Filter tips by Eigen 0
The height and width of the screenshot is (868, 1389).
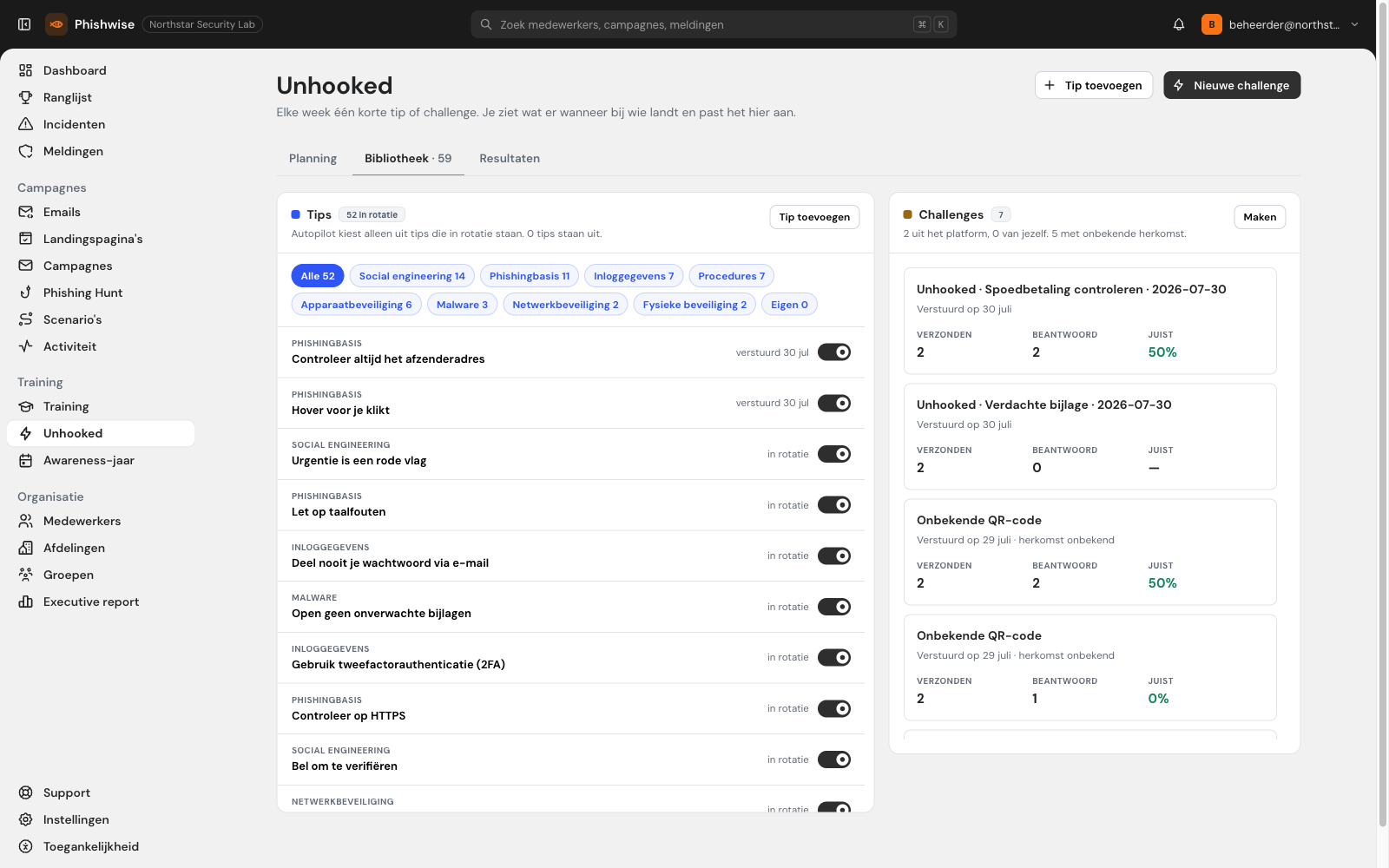(x=790, y=305)
